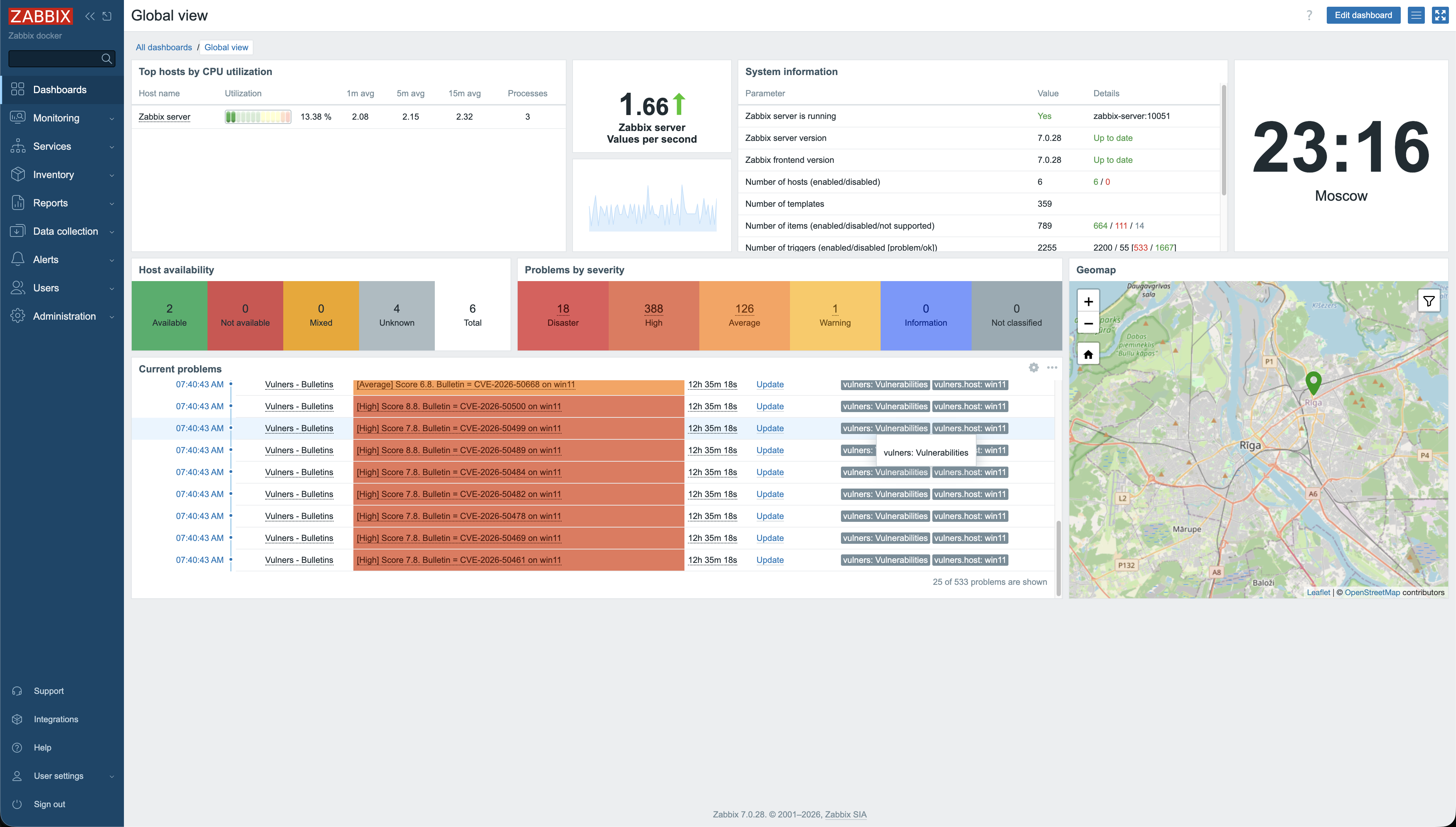Expand the Administration menu chevron
This screenshot has height=827, width=1456.
click(x=112, y=317)
